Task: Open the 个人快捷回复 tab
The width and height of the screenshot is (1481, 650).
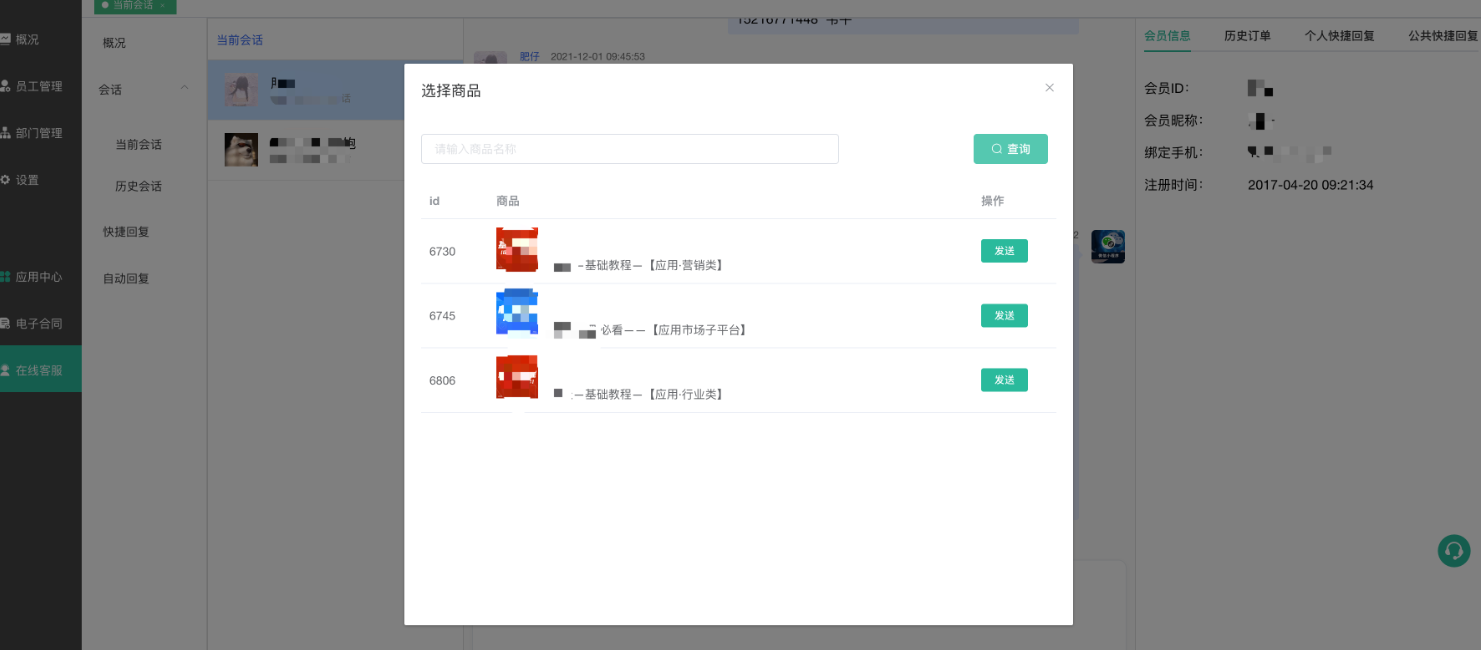Action: point(1339,36)
